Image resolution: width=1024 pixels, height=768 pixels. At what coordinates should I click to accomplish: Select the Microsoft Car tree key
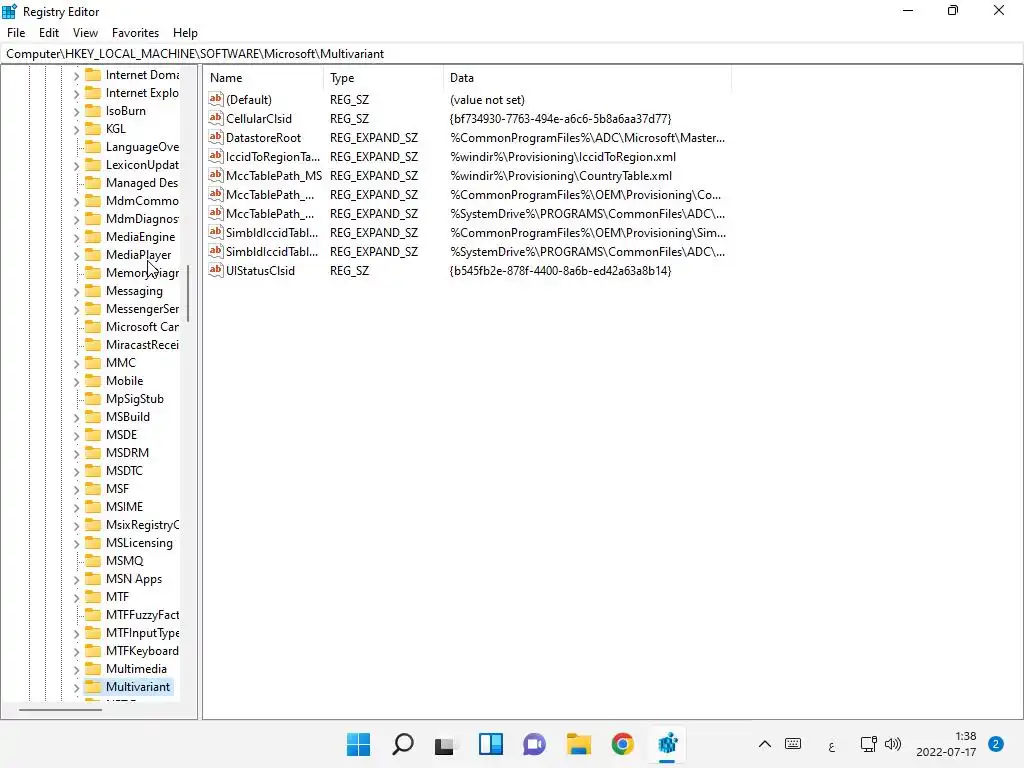(x=142, y=327)
